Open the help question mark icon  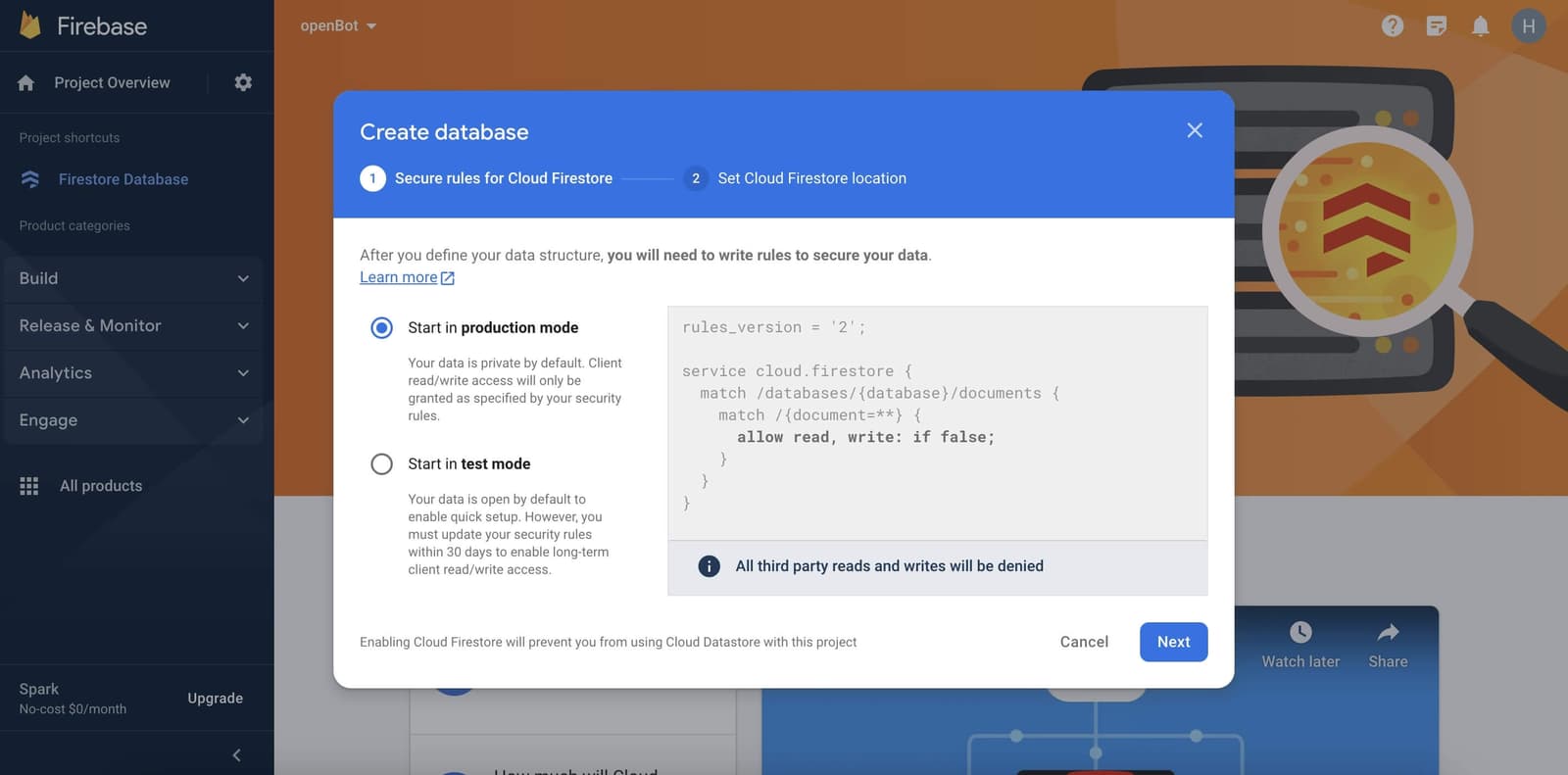1393,26
